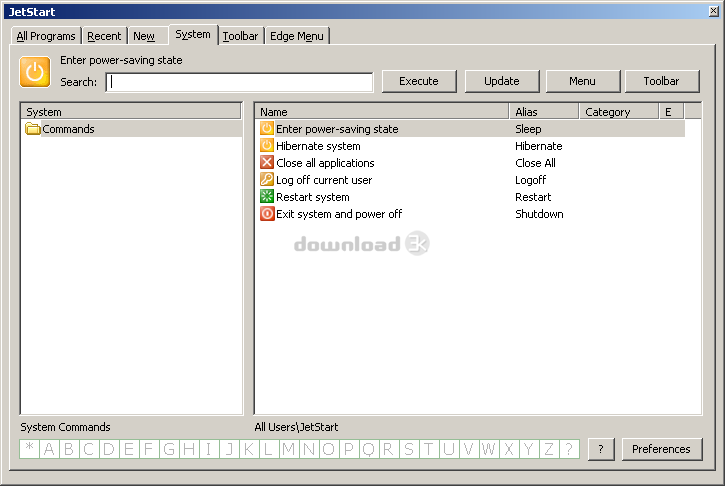The image size is (725, 486).
Task: Filter by letter E in the alphabet bar
Action: click(129, 449)
